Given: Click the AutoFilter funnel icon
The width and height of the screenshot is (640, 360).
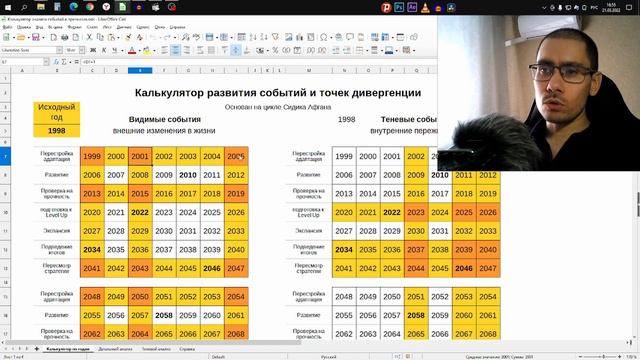Looking at the screenshot, I should point(276,38).
